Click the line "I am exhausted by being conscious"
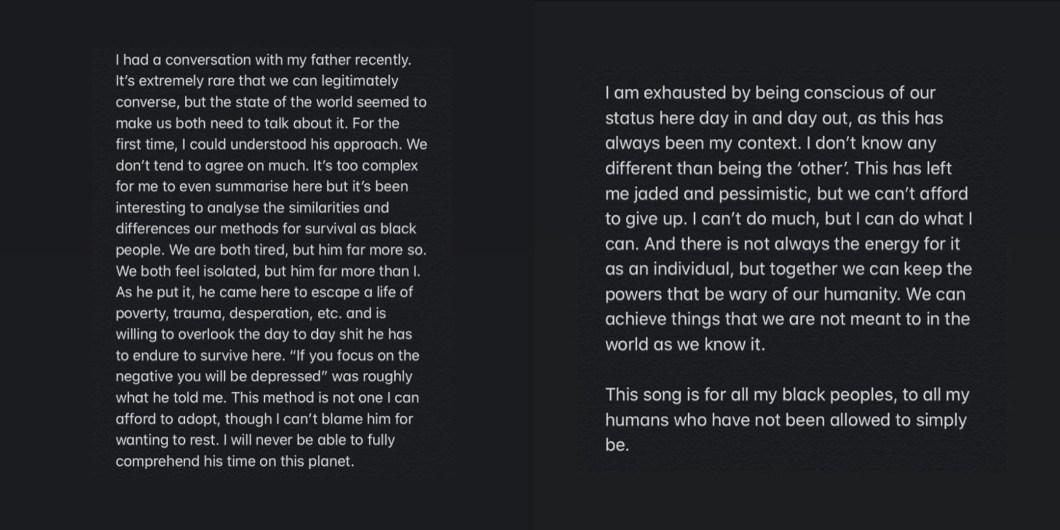 (x=770, y=93)
